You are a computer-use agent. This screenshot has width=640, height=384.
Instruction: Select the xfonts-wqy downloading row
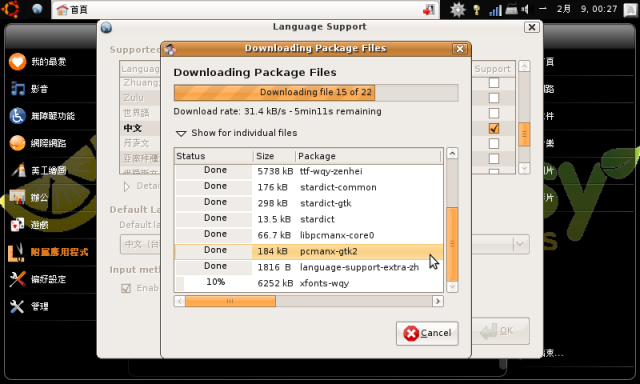[309, 283]
